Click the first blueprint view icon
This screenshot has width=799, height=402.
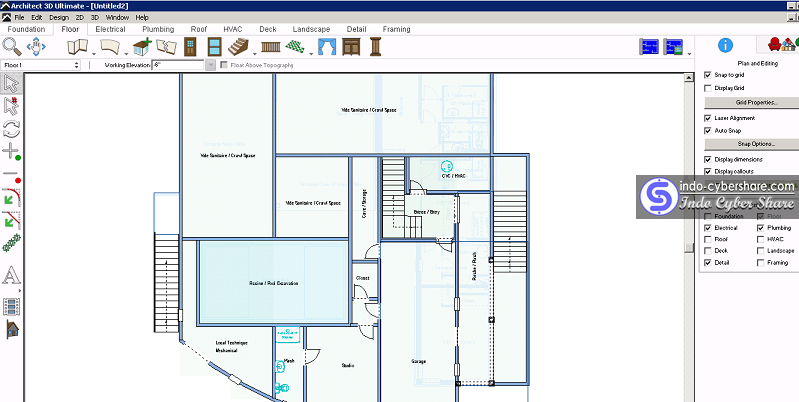[x=649, y=47]
